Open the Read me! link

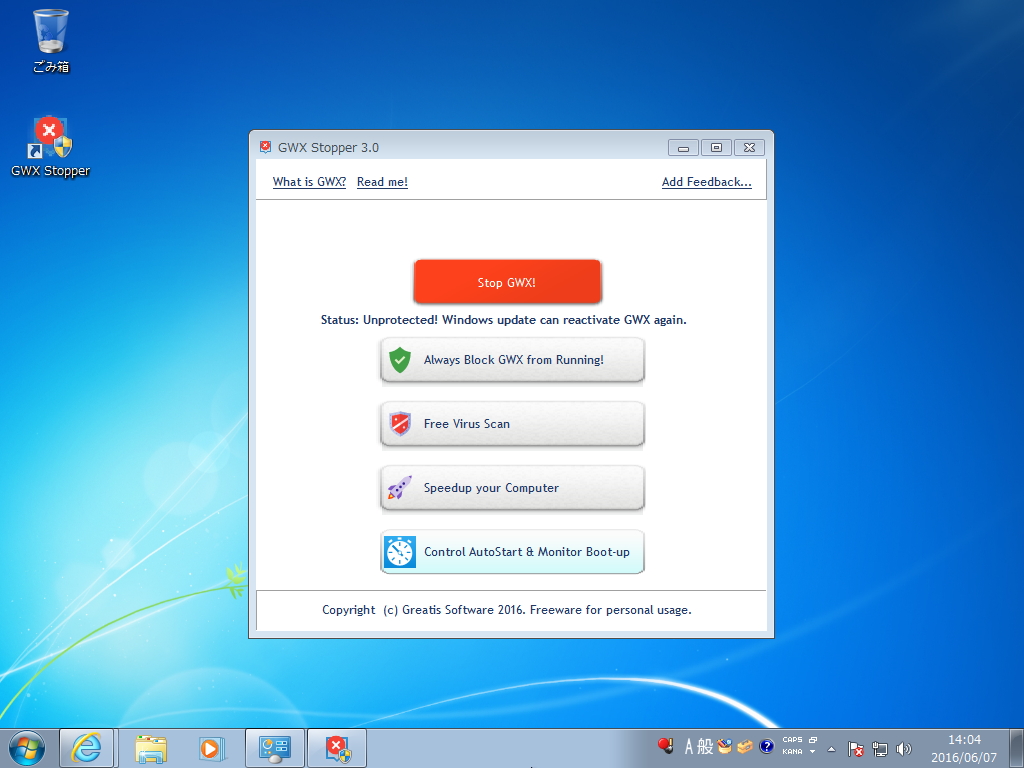coord(382,182)
